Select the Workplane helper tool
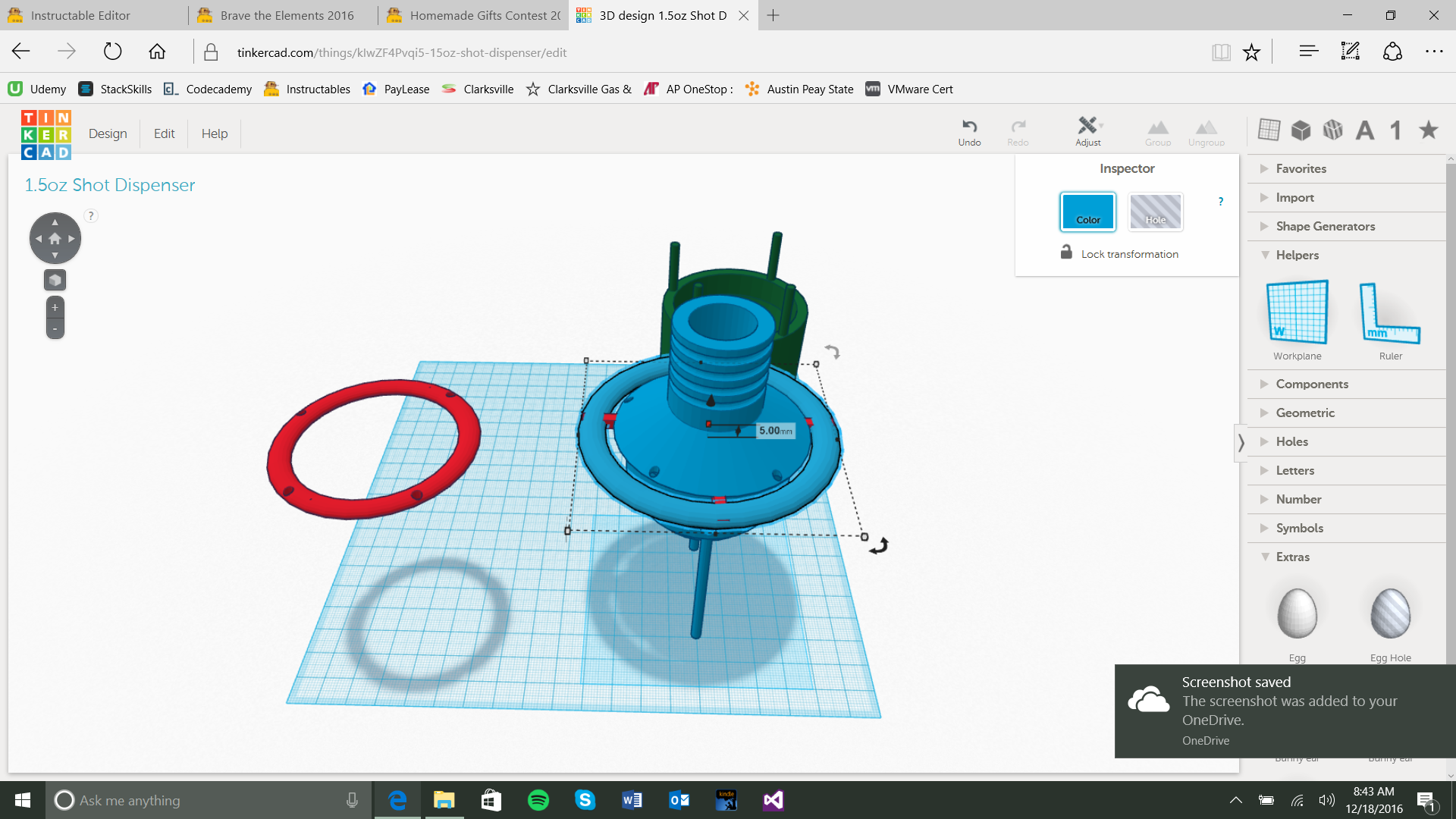 click(1297, 312)
